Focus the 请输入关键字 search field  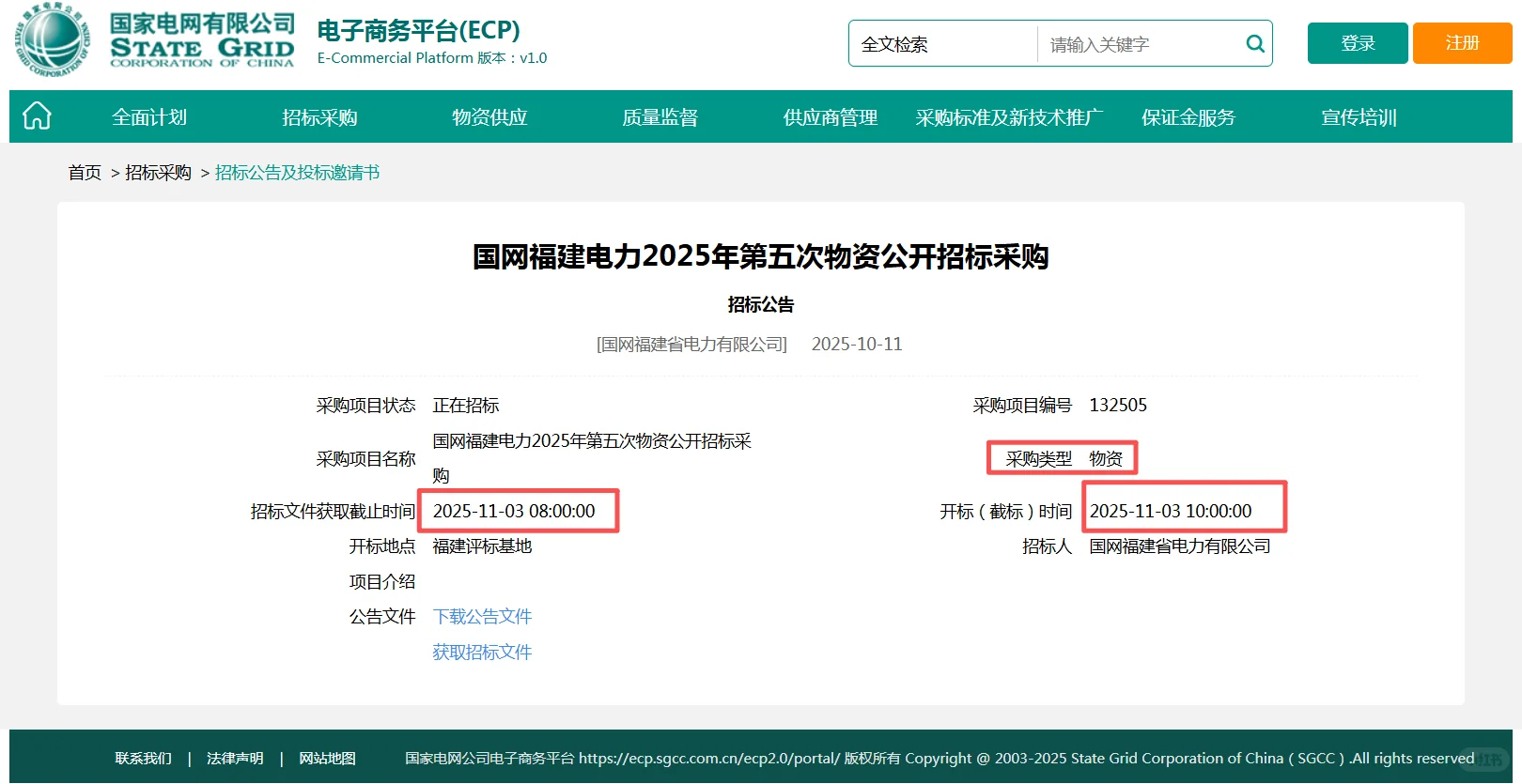(1141, 44)
